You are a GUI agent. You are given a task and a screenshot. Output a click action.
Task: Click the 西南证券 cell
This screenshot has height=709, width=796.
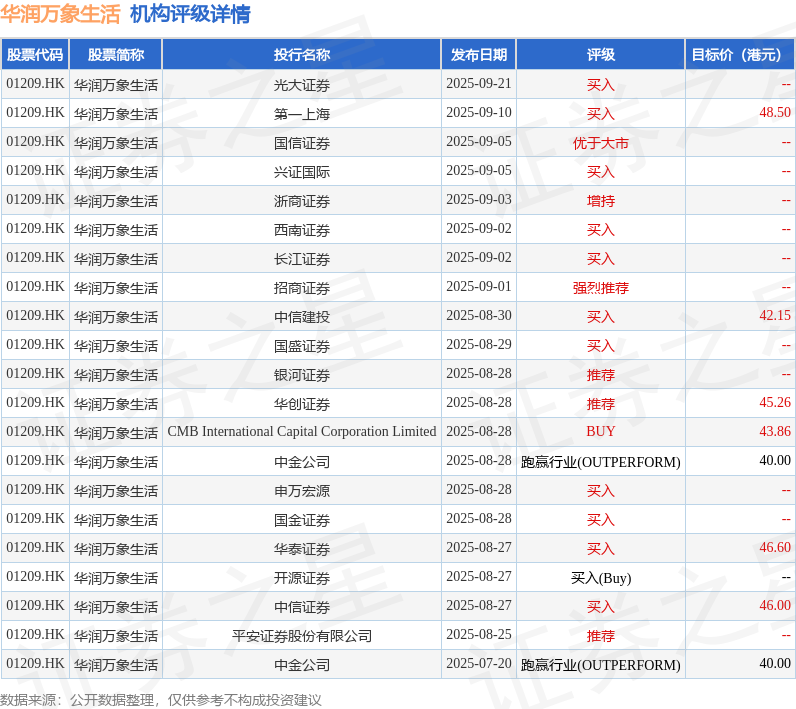click(302, 229)
